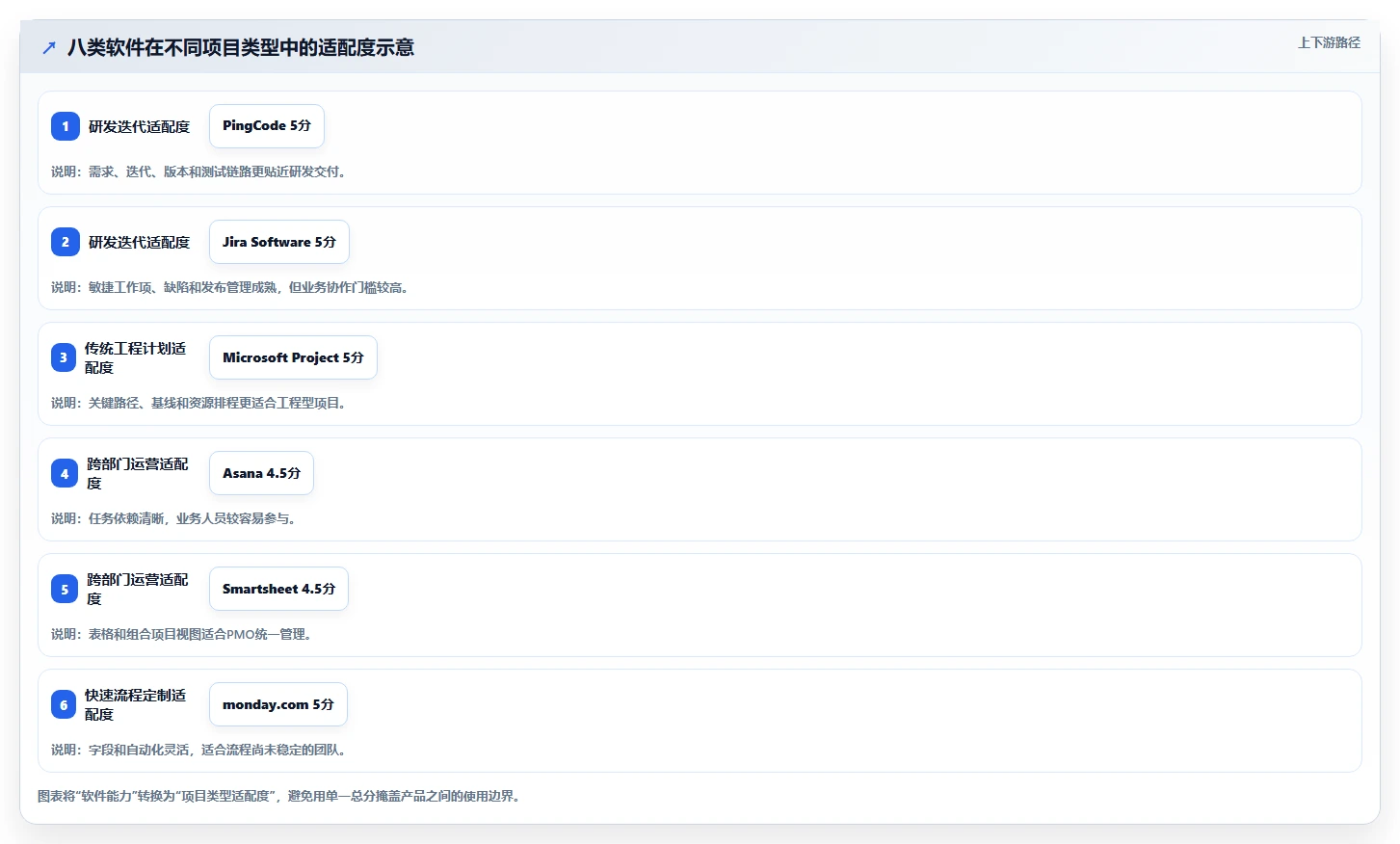Click 跨部门运营适配度 label in the Smartsheet row

pos(138,589)
